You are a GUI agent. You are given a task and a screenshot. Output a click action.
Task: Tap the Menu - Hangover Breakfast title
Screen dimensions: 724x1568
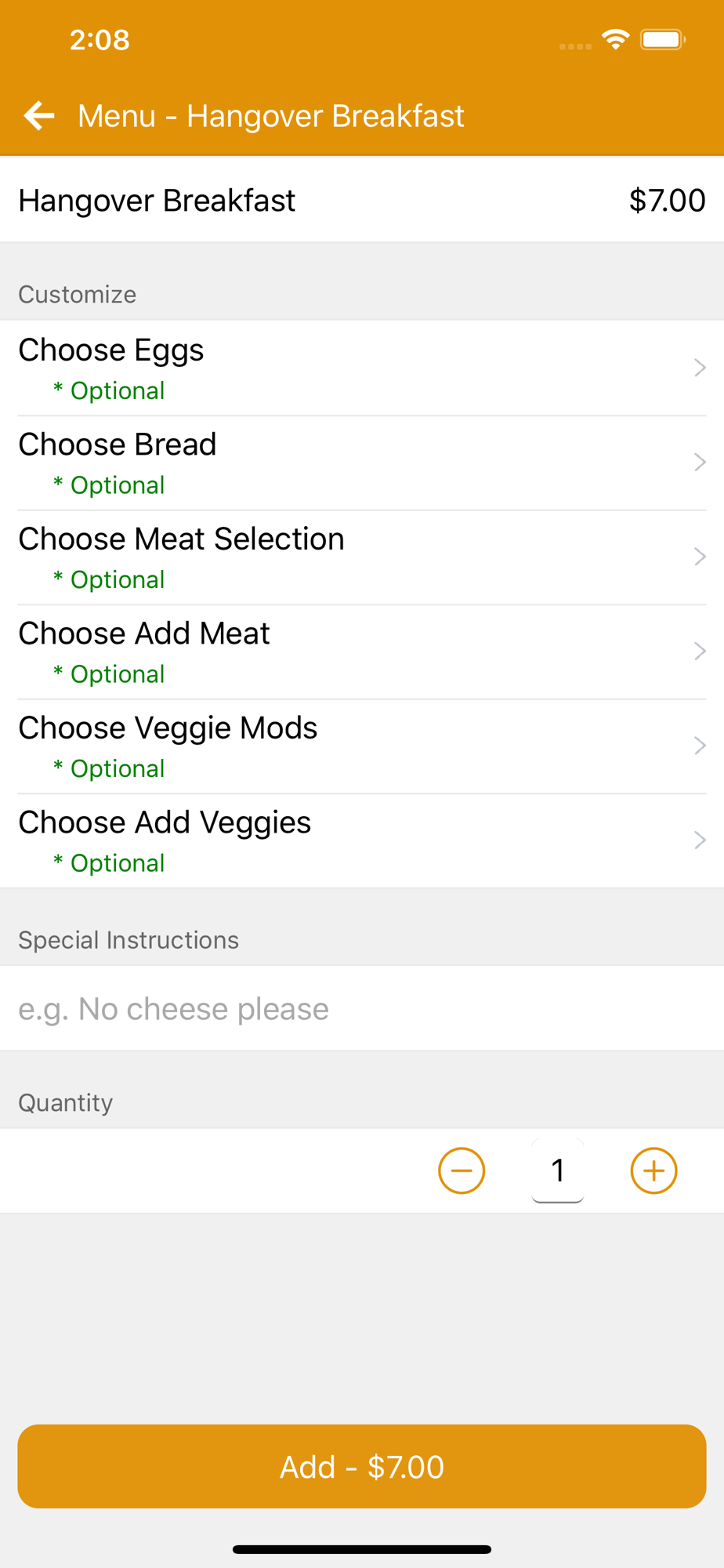[x=271, y=116]
